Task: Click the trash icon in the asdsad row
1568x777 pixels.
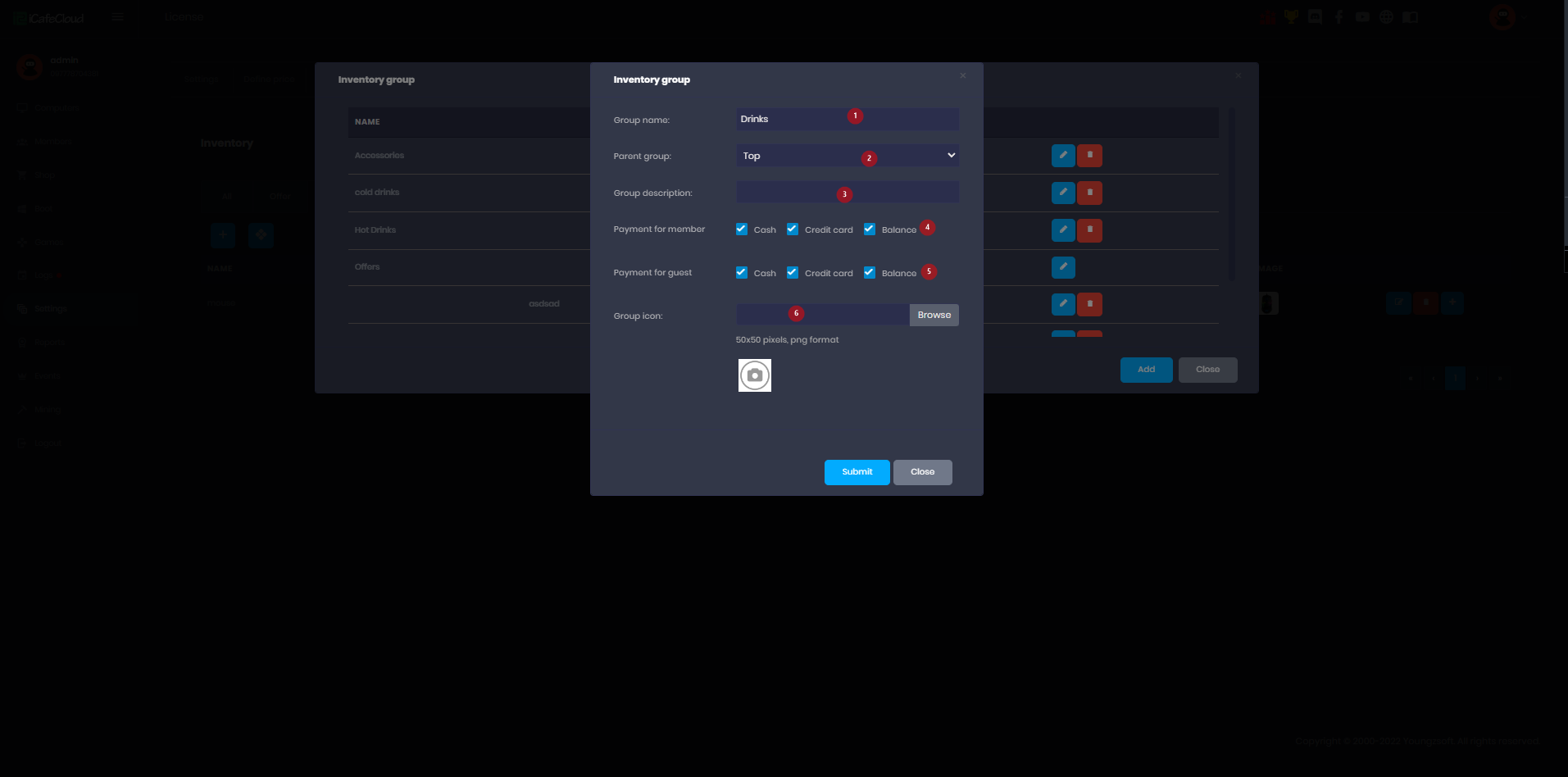Action: coord(1089,304)
